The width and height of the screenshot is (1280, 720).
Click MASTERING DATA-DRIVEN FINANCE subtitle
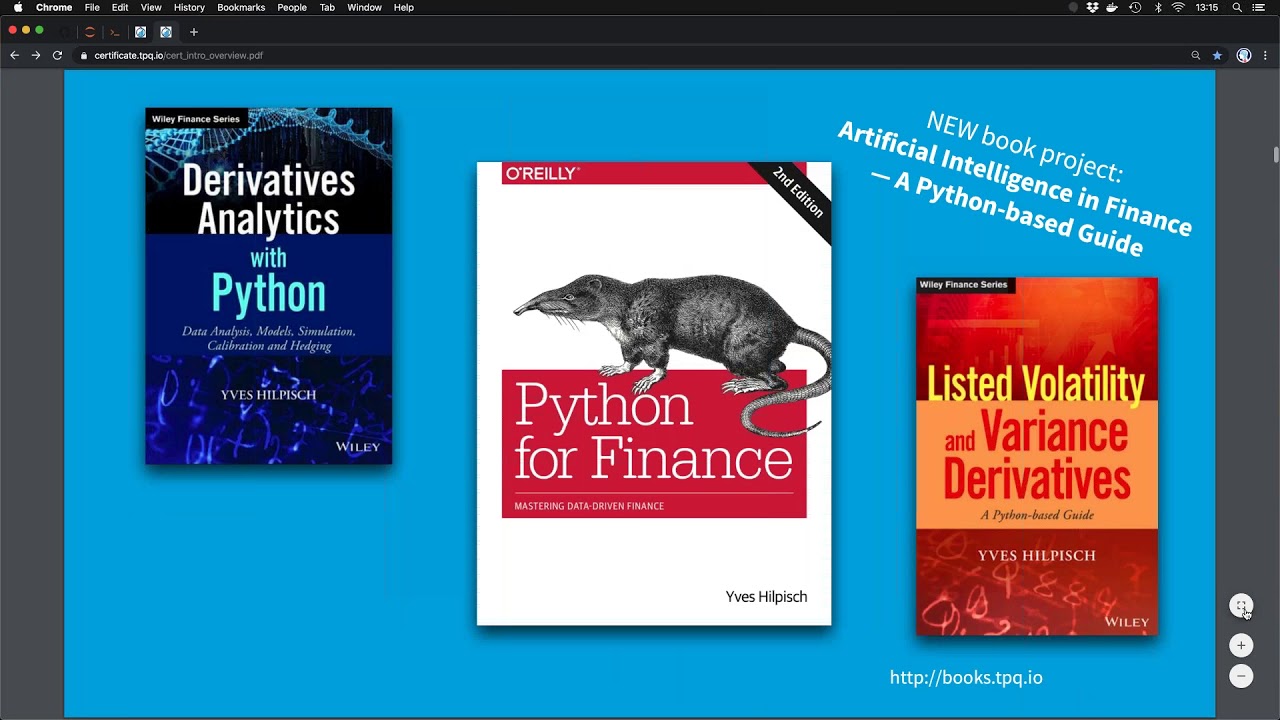pos(589,506)
